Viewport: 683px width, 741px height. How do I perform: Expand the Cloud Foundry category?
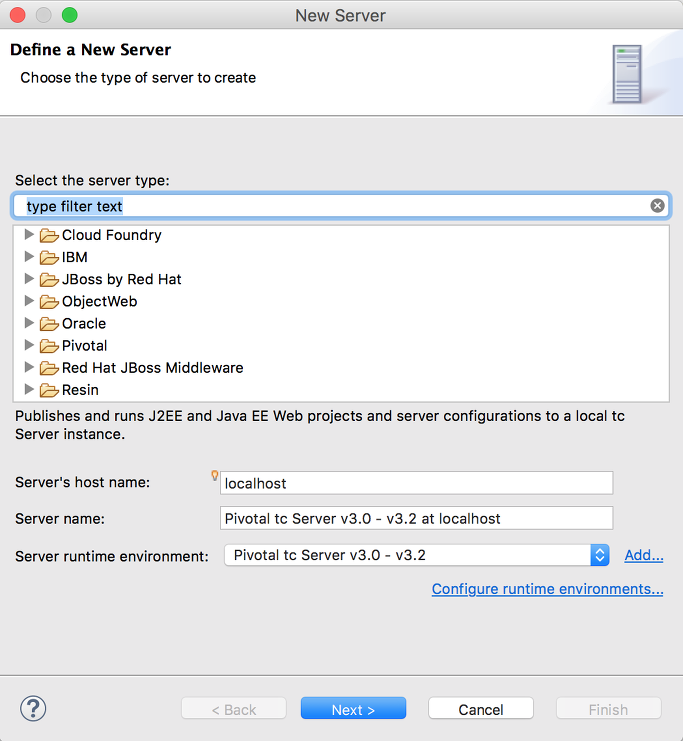pos(29,234)
